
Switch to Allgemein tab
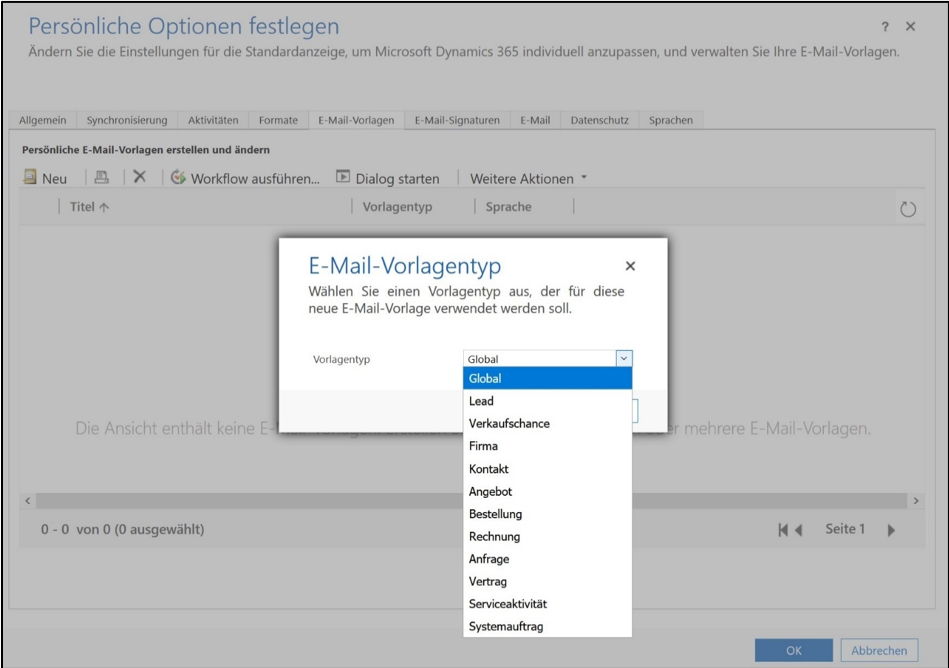point(42,120)
